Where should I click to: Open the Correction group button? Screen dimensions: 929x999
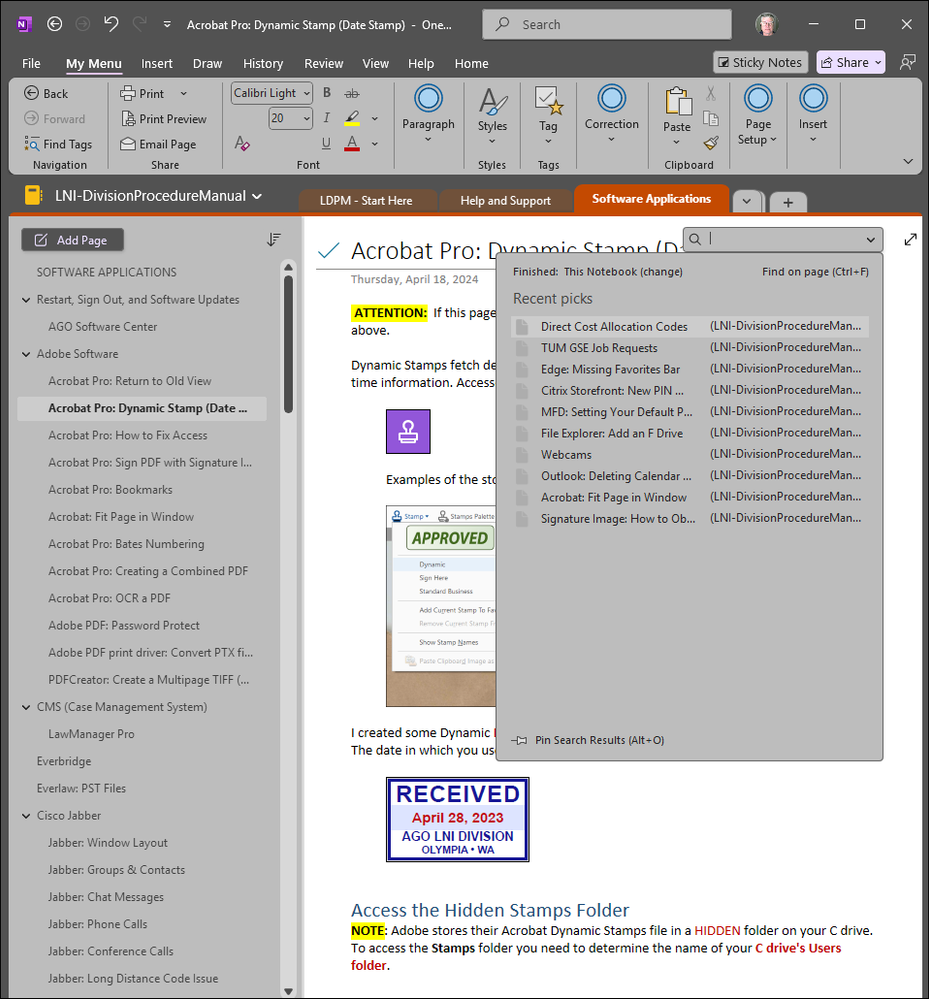[x=612, y=113]
